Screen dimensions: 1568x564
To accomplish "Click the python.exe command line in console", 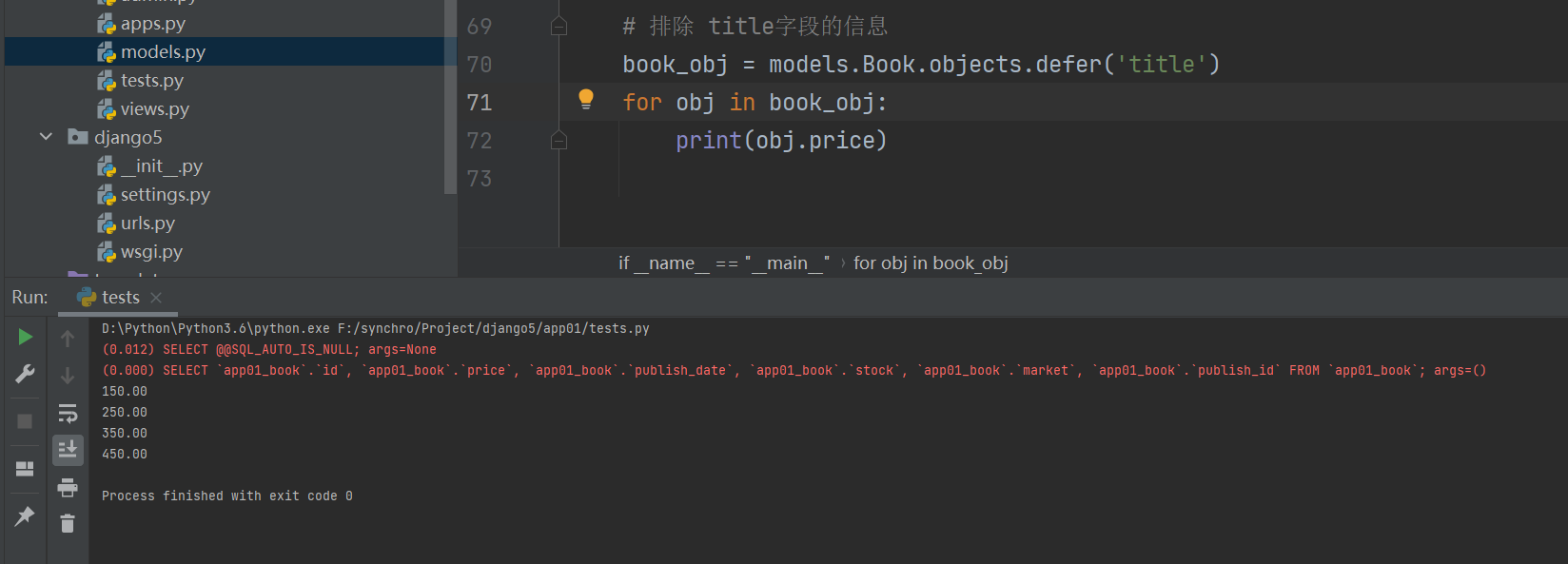I will pos(376,329).
